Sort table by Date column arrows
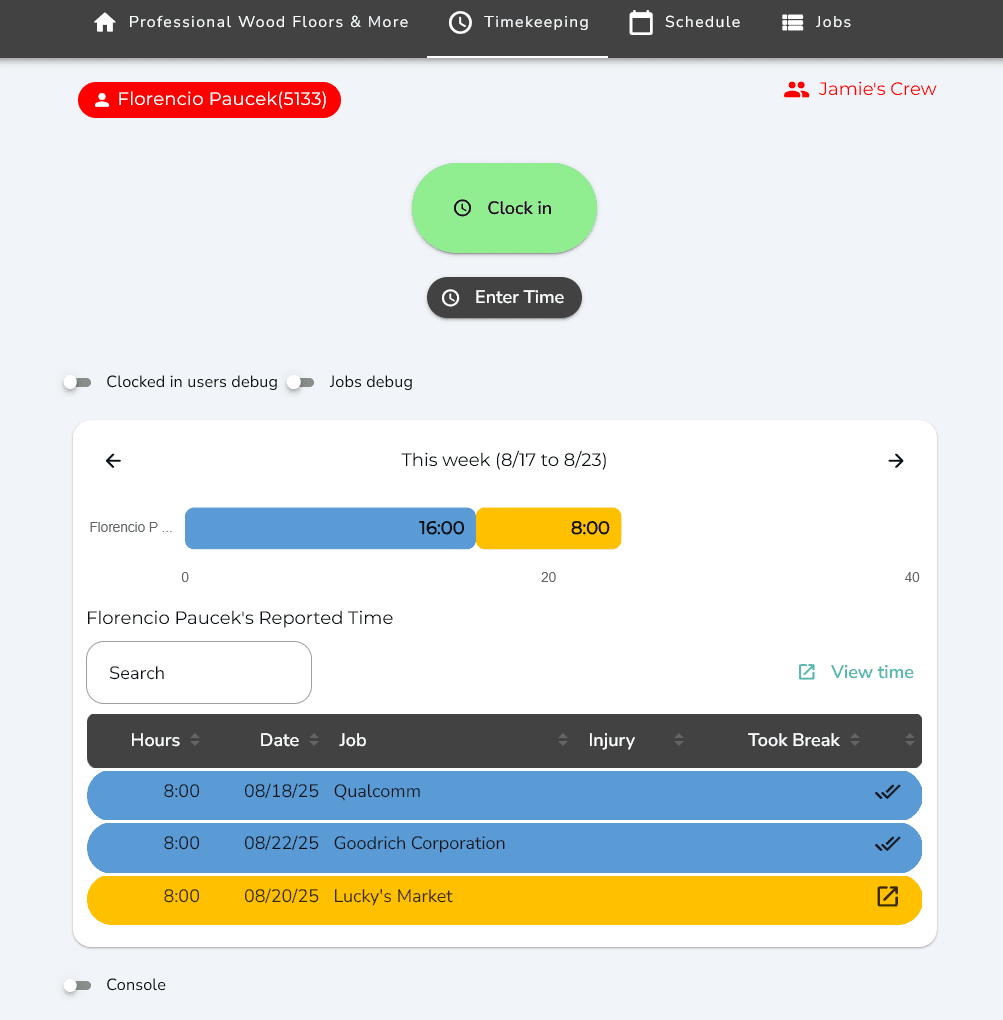1003x1020 pixels. (x=314, y=740)
